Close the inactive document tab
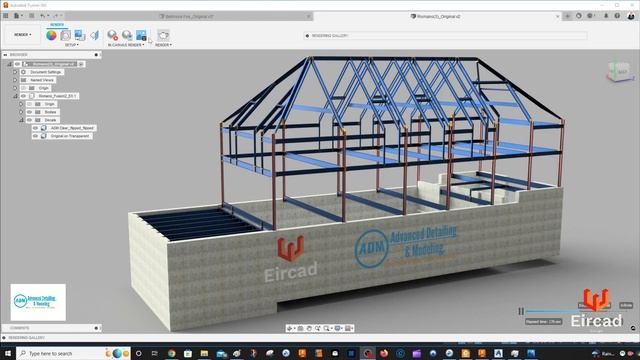 [x=309, y=16]
